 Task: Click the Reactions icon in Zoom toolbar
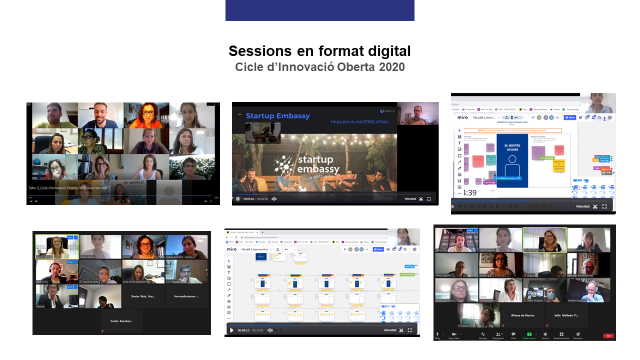click(x=578, y=334)
